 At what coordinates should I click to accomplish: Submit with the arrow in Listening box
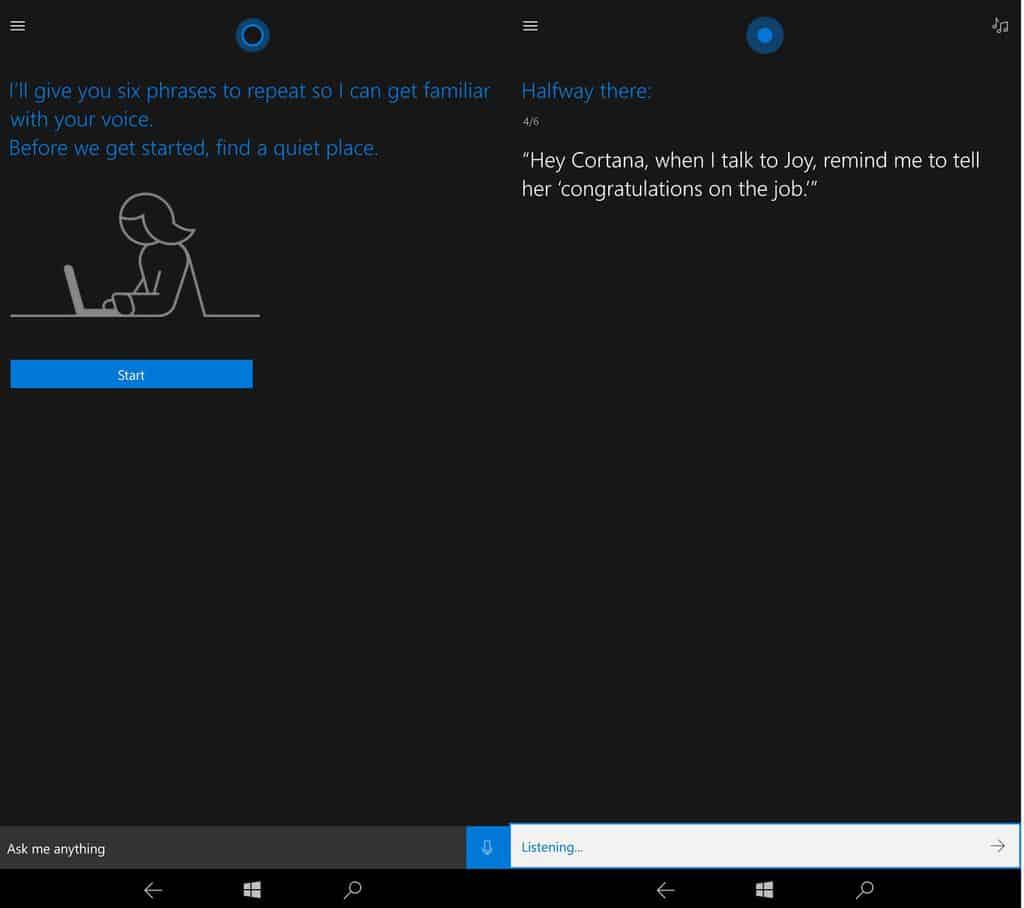(x=997, y=846)
